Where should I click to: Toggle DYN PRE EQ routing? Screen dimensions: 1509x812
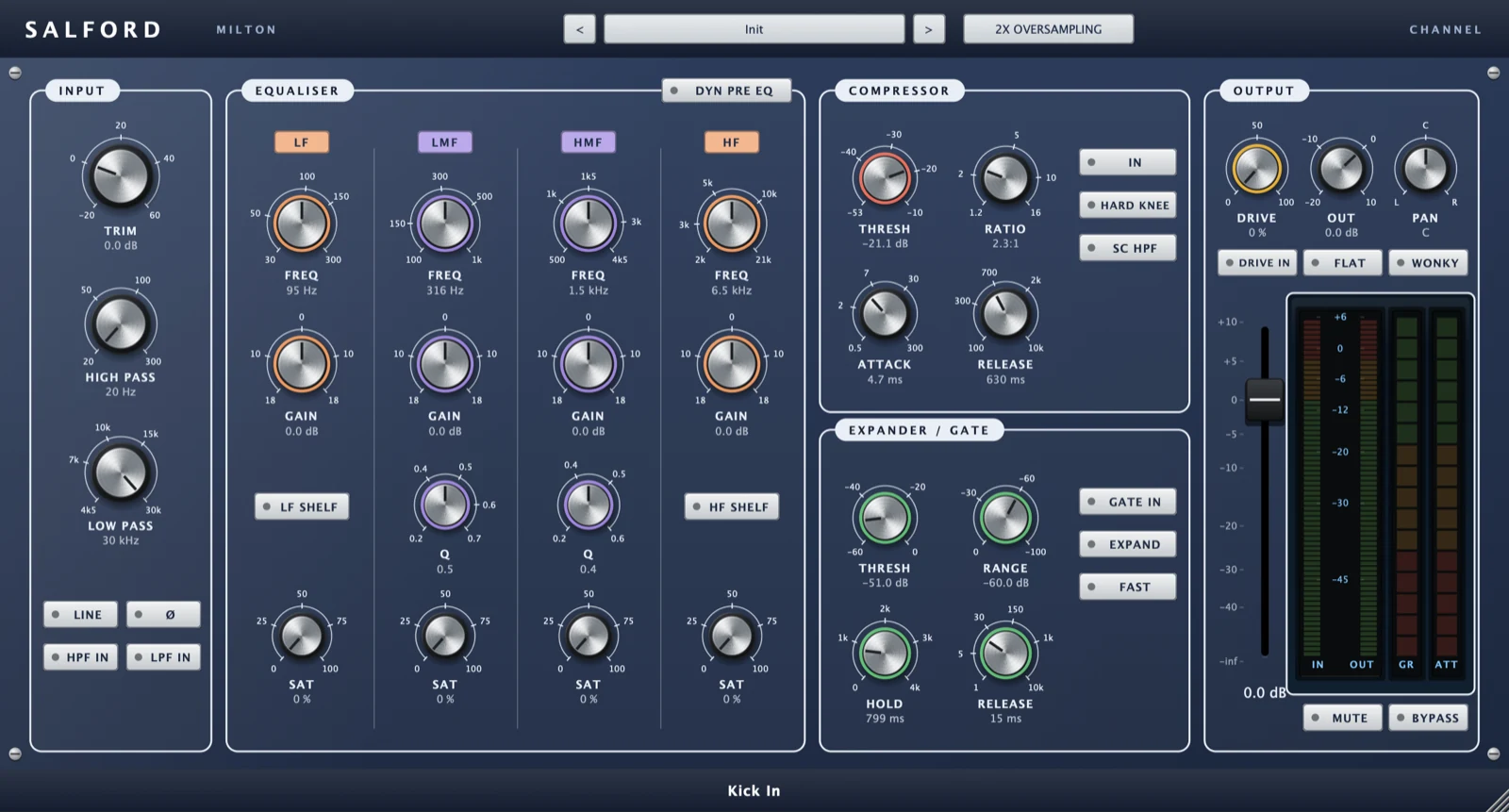pyautogui.click(x=726, y=91)
